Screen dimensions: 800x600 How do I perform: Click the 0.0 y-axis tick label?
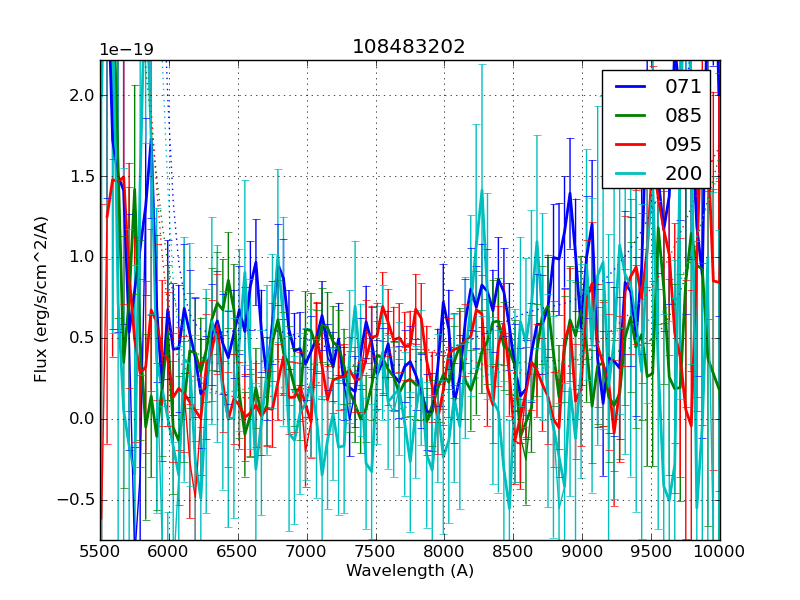[82, 418]
